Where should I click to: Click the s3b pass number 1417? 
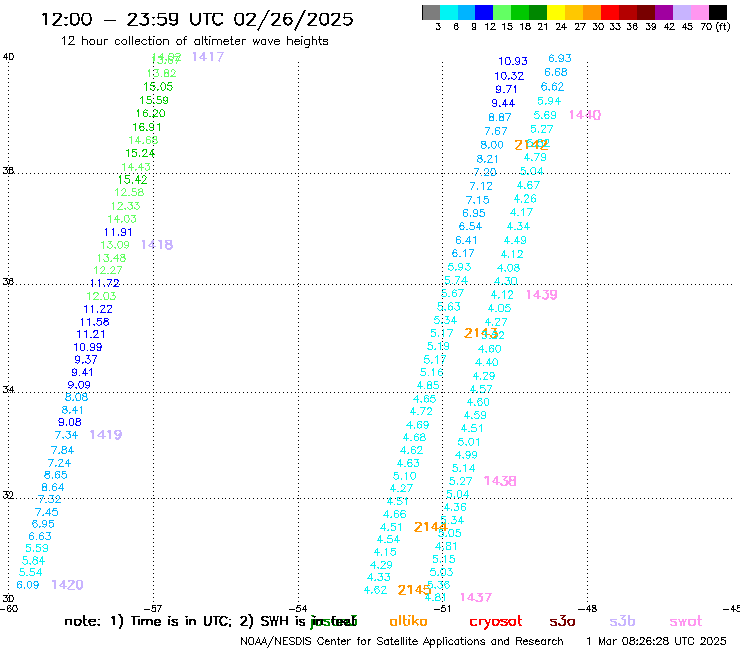point(208,57)
